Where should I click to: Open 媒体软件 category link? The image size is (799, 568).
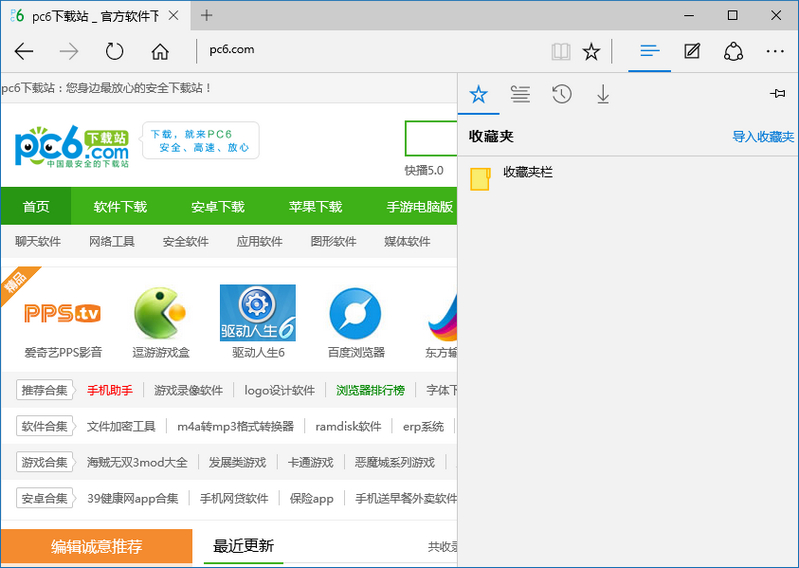click(407, 241)
